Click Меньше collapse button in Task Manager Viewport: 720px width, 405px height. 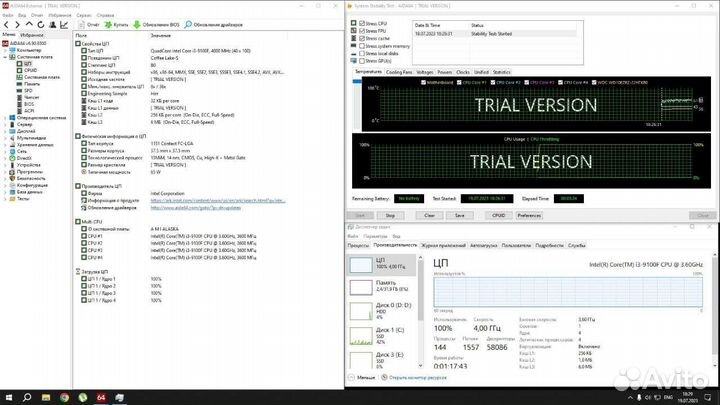[x=362, y=377]
